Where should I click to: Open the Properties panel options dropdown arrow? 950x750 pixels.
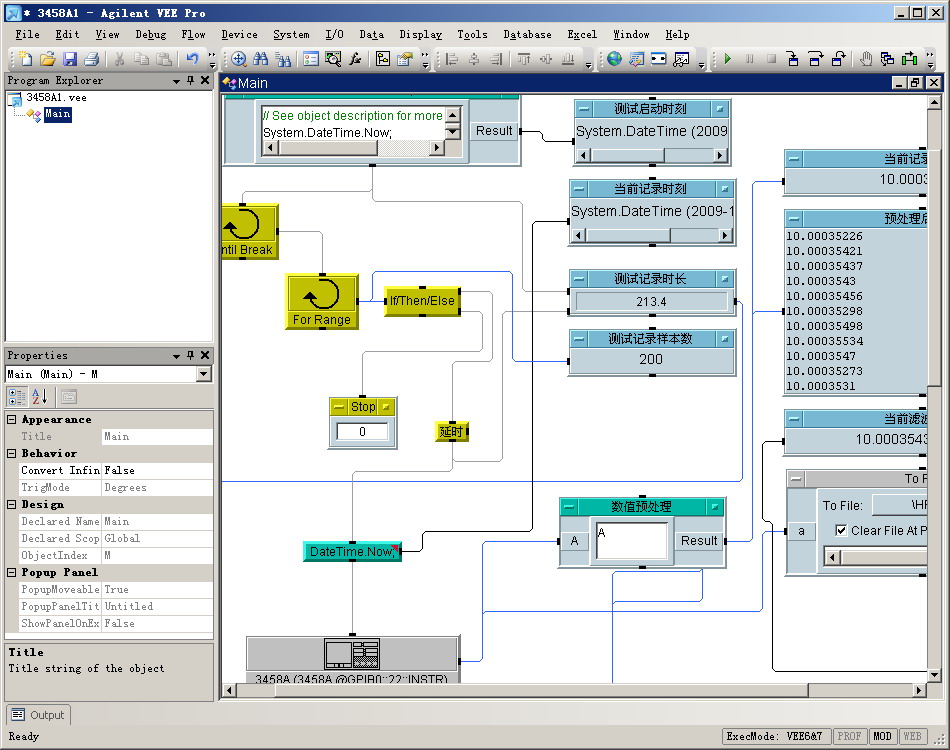[x=176, y=356]
